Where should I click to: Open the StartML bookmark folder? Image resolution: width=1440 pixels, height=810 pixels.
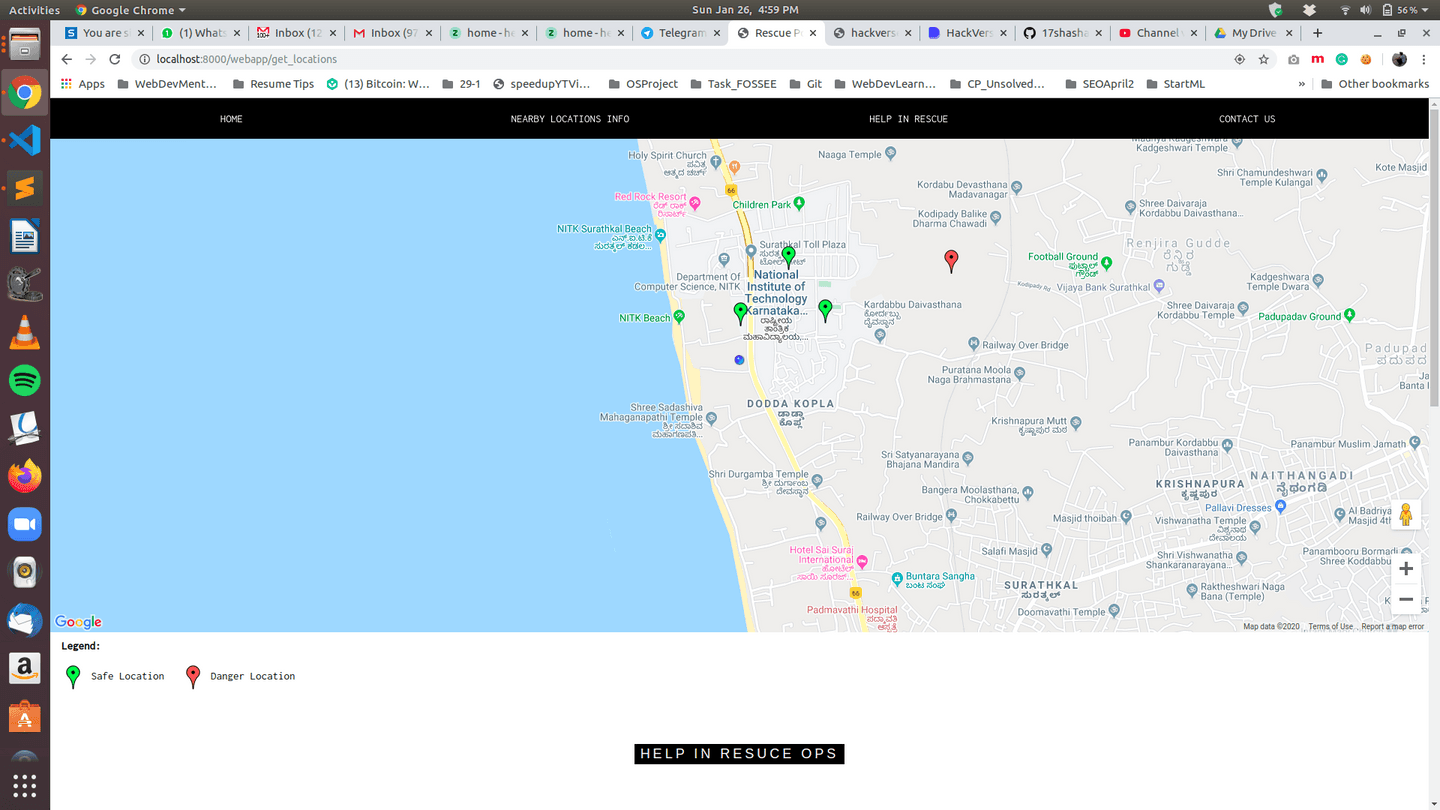pos(1175,84)
